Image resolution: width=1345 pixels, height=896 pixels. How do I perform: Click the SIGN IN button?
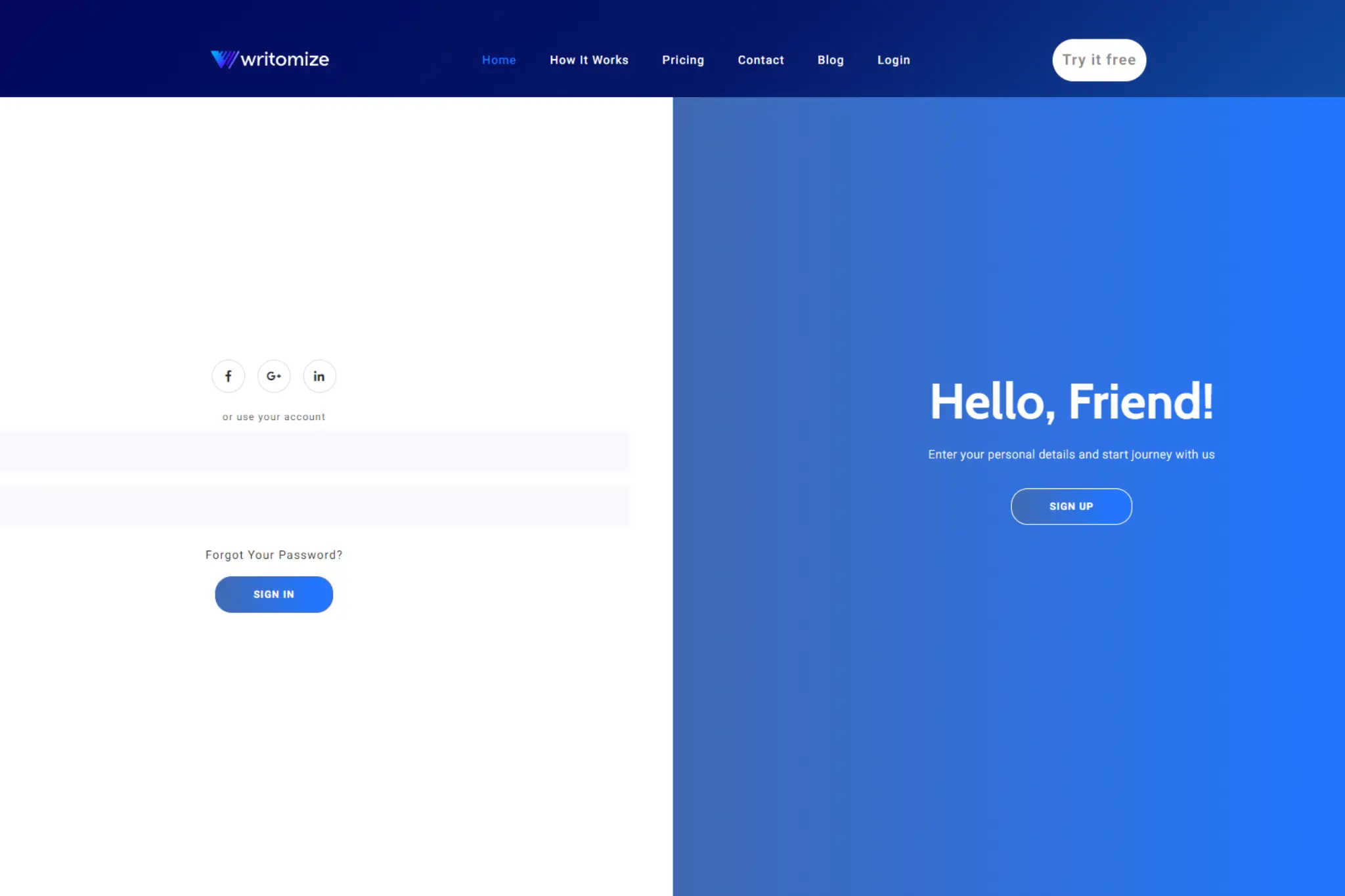point(273,594)
